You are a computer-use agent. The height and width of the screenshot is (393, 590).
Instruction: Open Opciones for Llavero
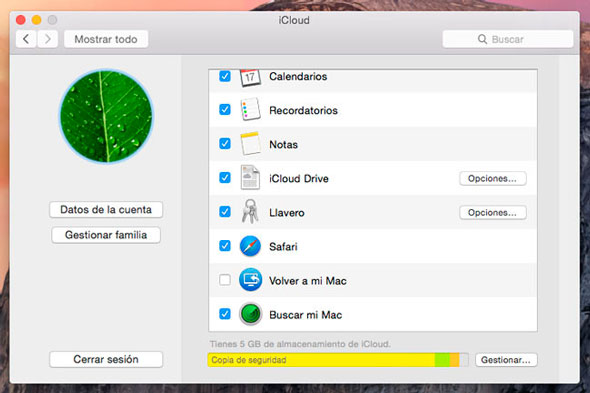(493, 213)
